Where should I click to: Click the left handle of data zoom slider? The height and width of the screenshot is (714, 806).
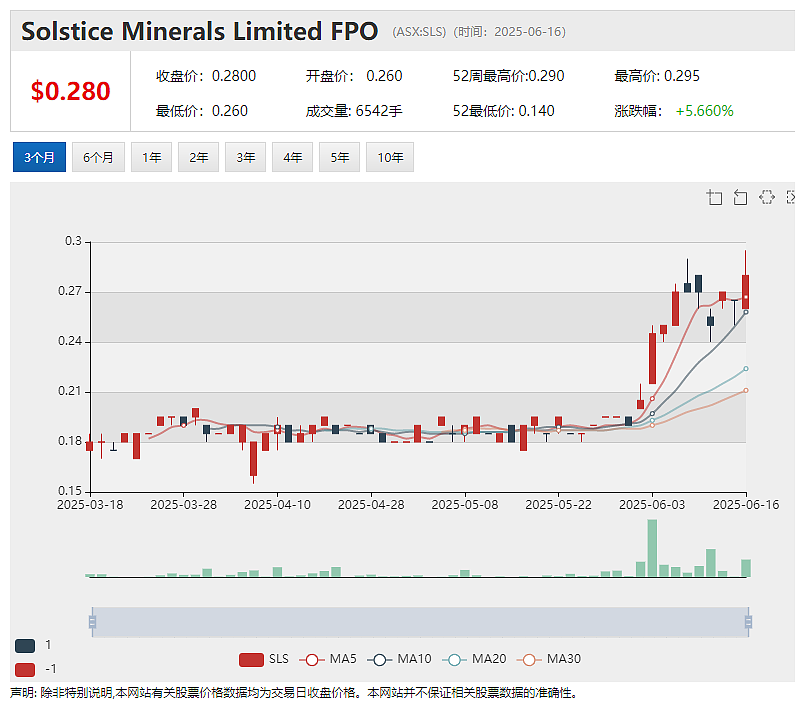pos(93,622)
